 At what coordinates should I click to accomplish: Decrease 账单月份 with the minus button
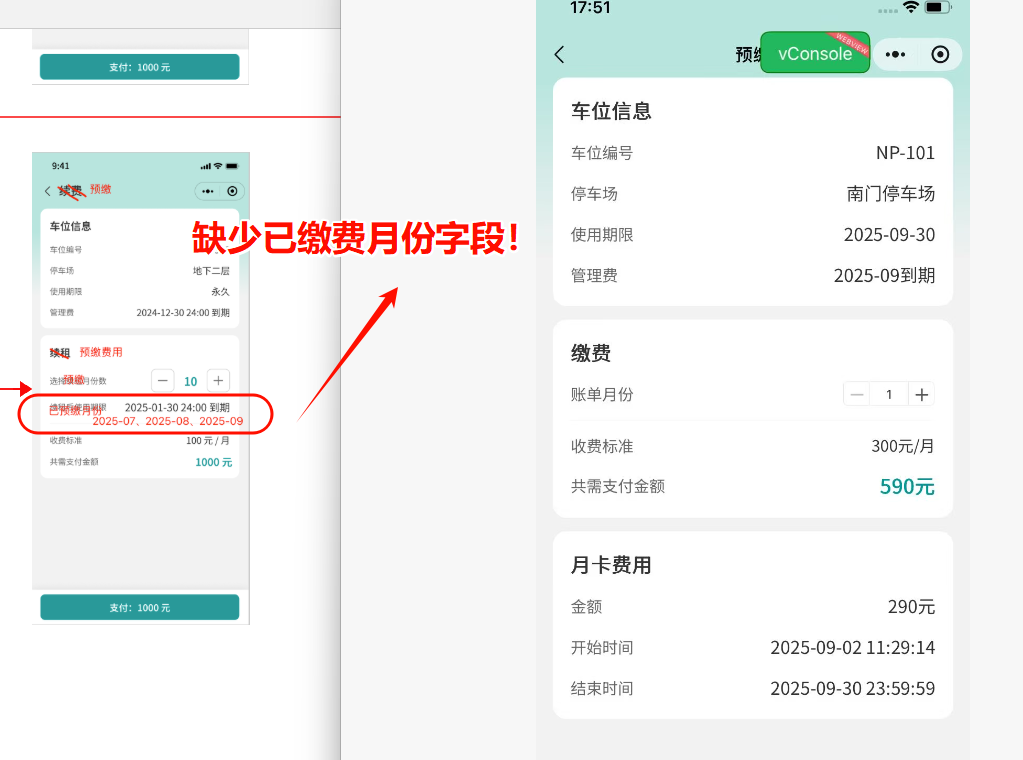857,394
